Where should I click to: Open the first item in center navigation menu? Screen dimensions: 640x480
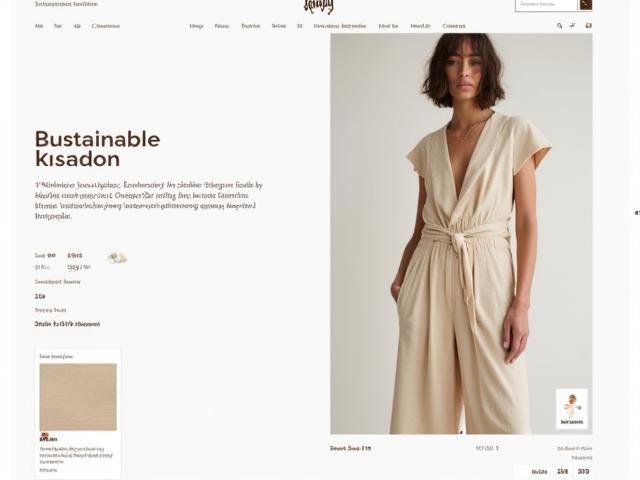[x=196, y=26]
